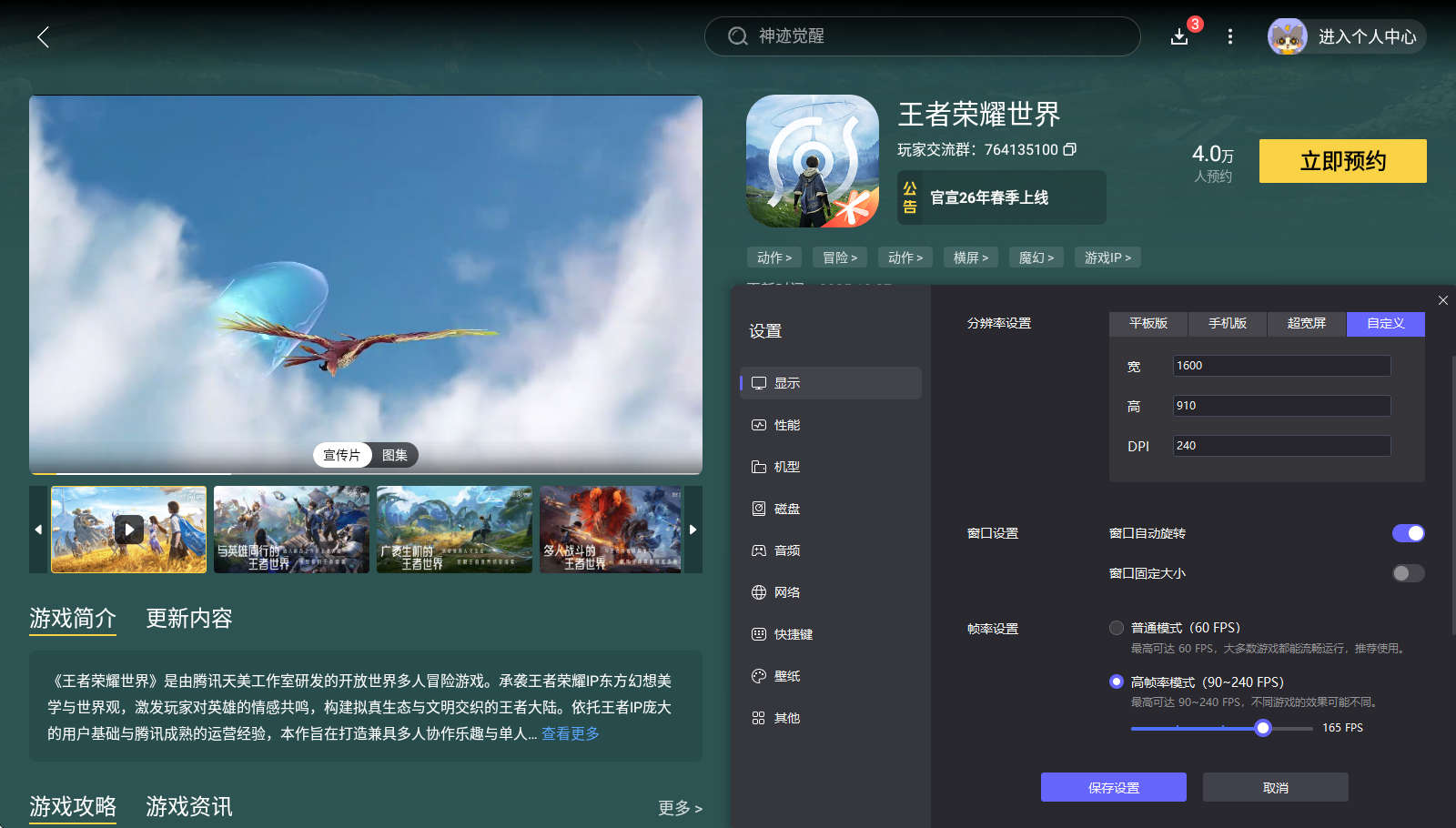1456x828 pixels.
Task: Open Disk settings in sidebar
Action: point(786,509)
